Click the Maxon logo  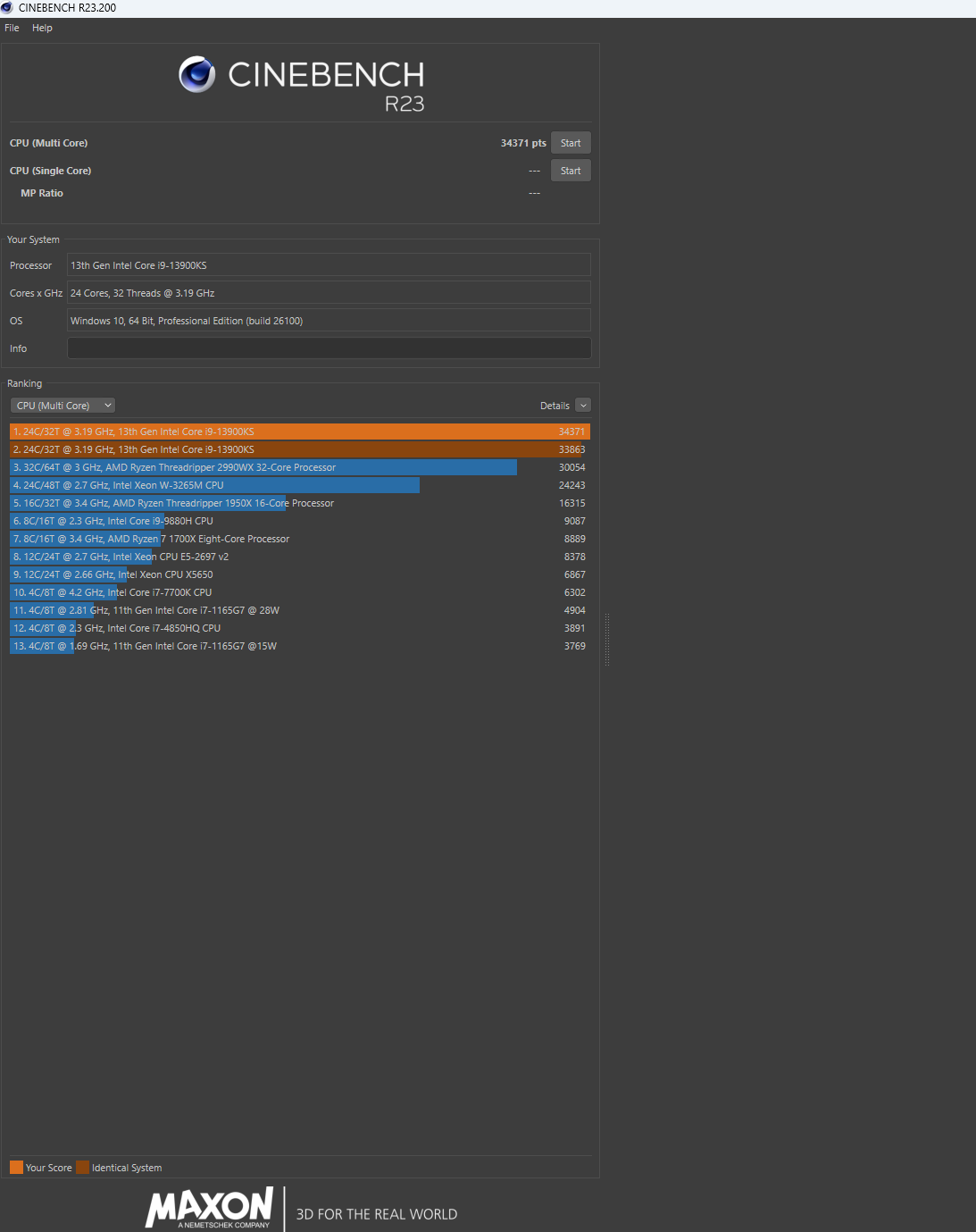click(210, 1208)
